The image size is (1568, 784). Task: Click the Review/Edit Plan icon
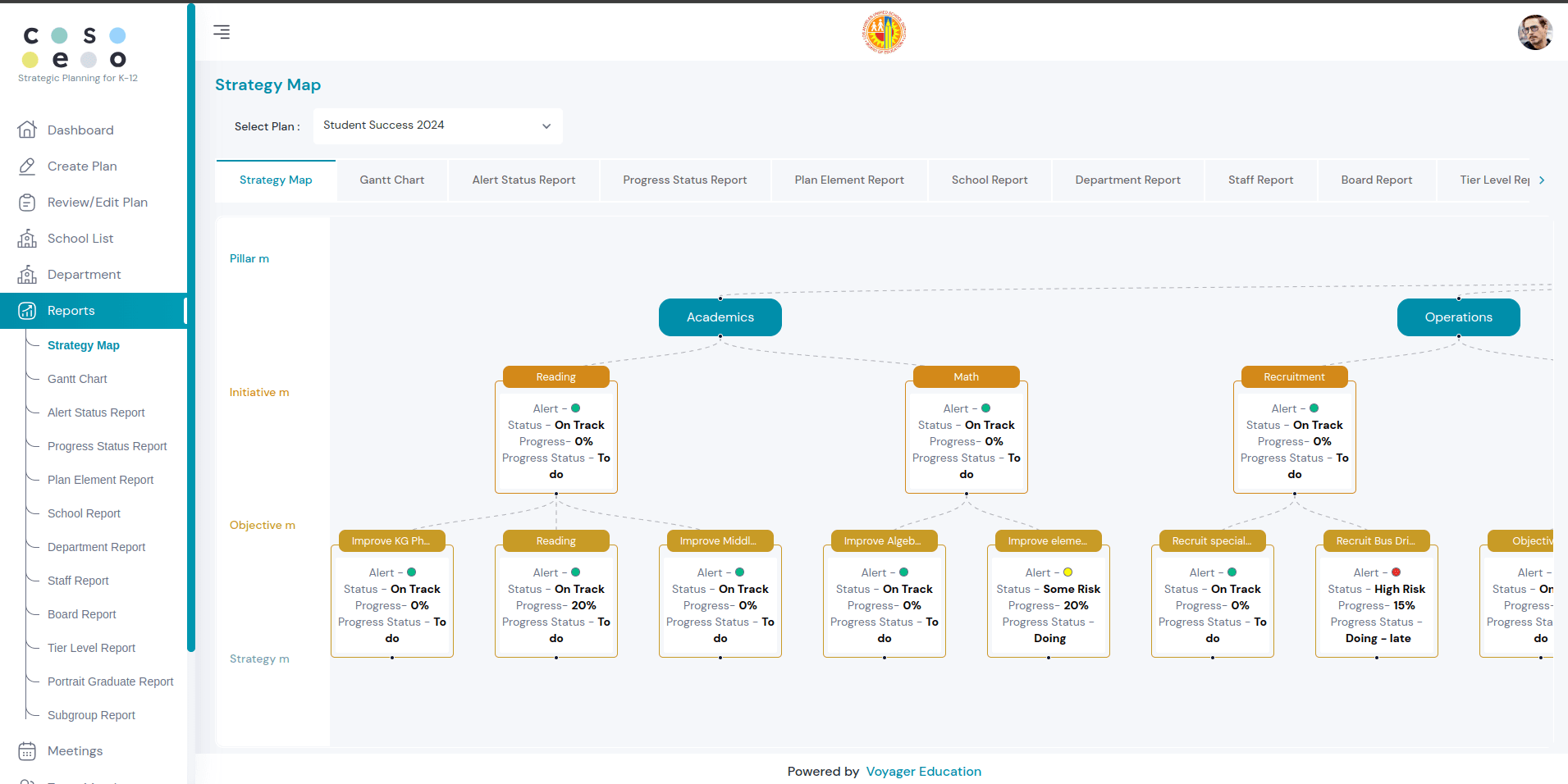(x=27, y=202)
